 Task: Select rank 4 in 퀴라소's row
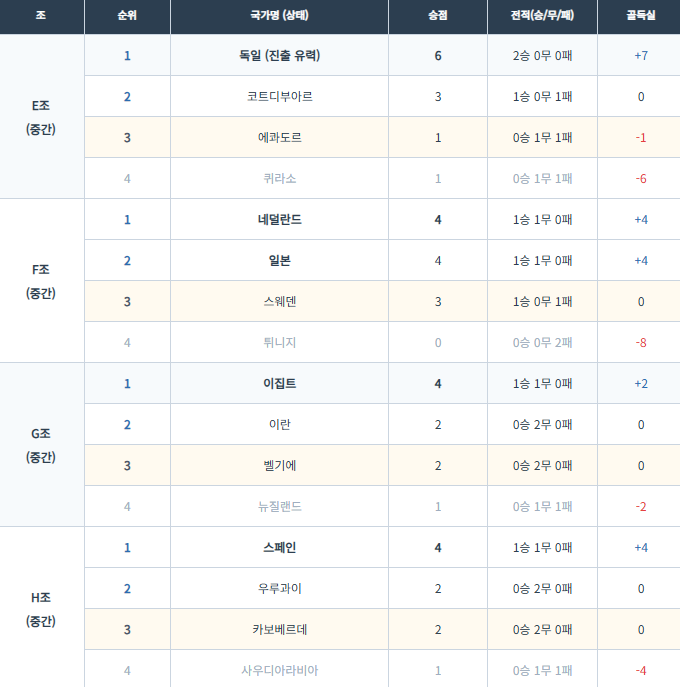(x=127, y=179)
